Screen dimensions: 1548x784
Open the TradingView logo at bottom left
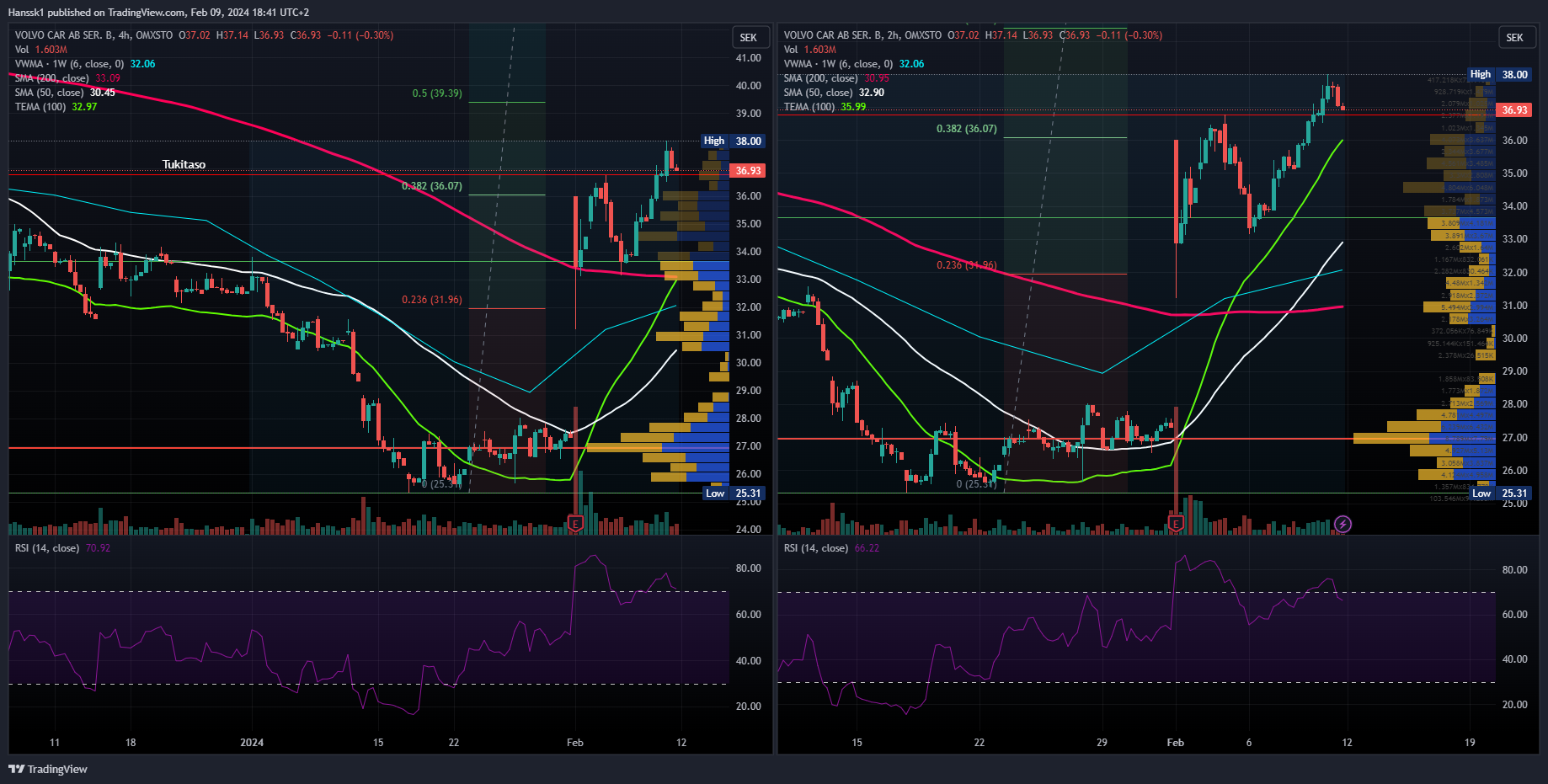click(x=48, y=769)
